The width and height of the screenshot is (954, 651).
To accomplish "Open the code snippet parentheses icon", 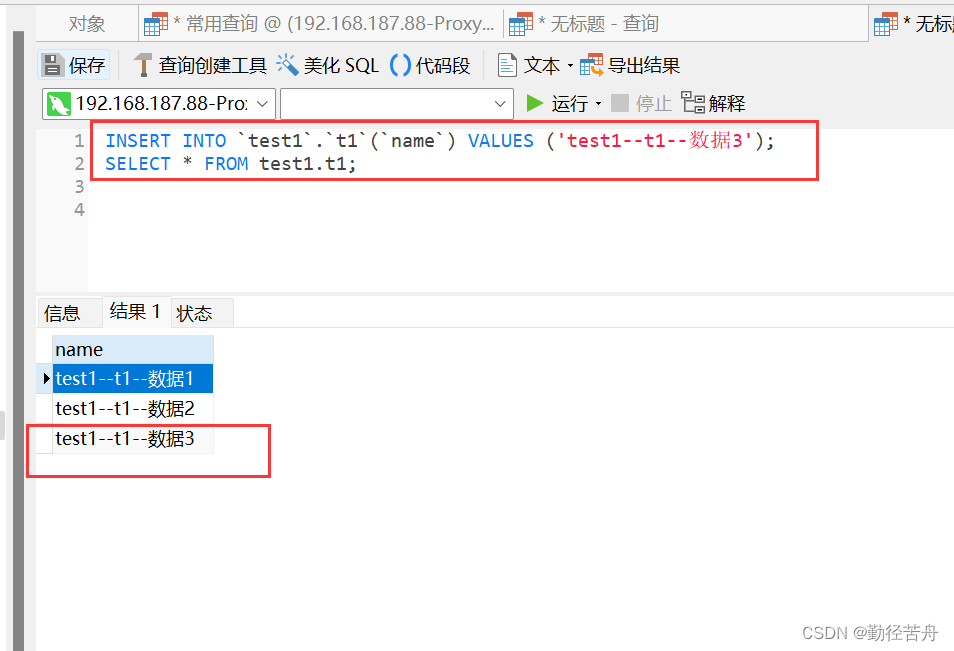I will pos(400,65).
